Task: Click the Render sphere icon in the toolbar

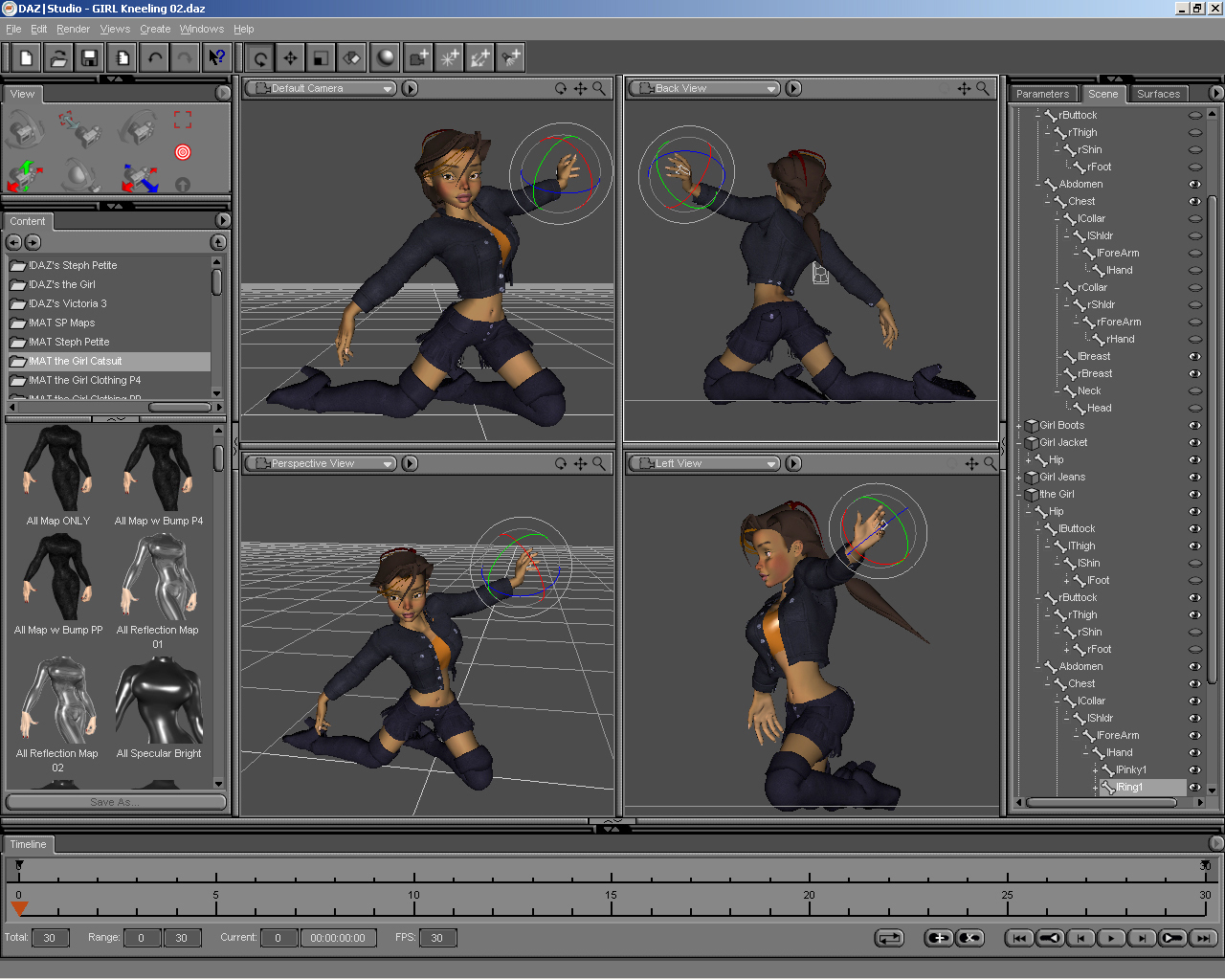Action: click(386, 58)
